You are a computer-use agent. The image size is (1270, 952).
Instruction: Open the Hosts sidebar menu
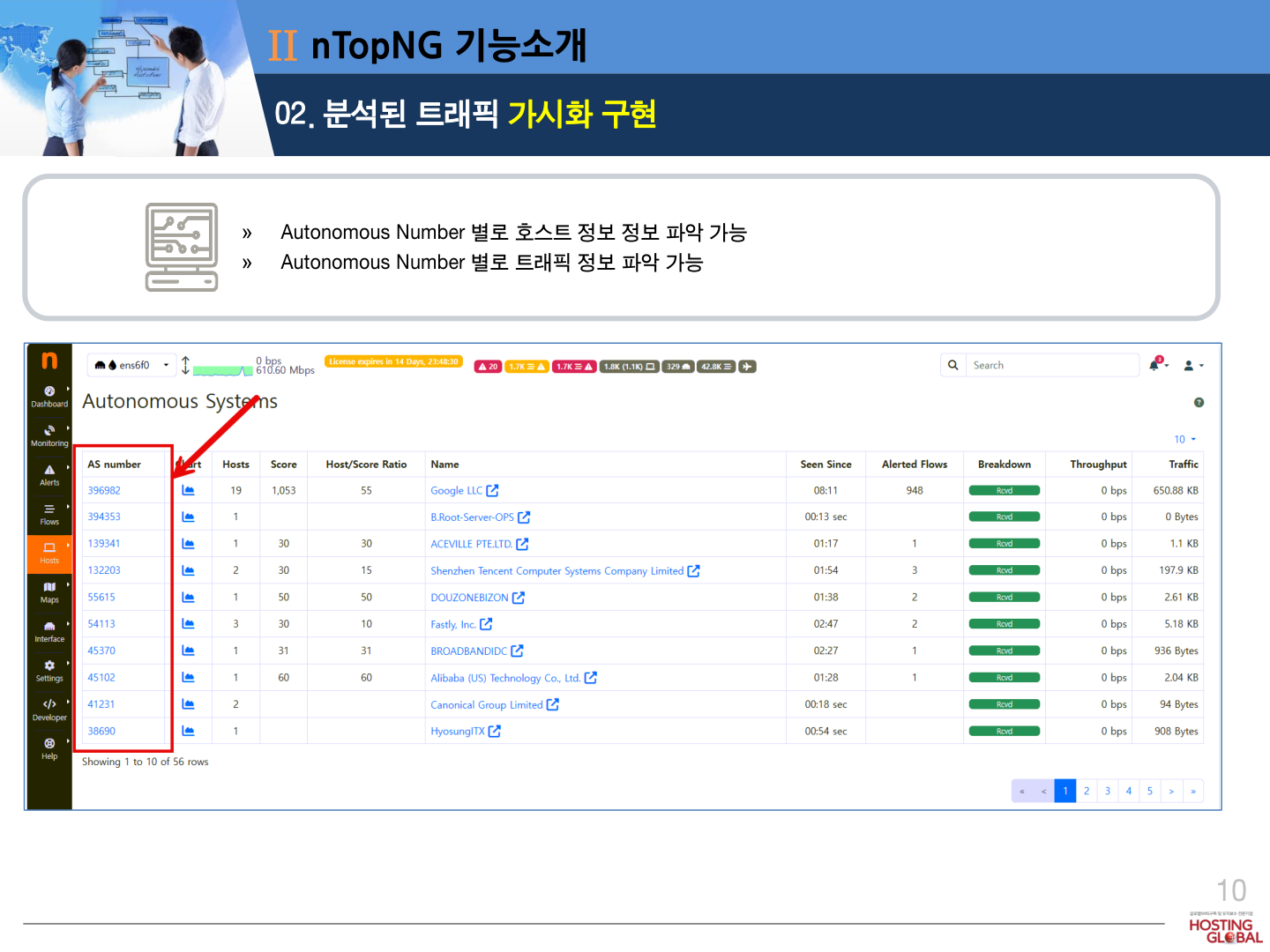point(49,554)
